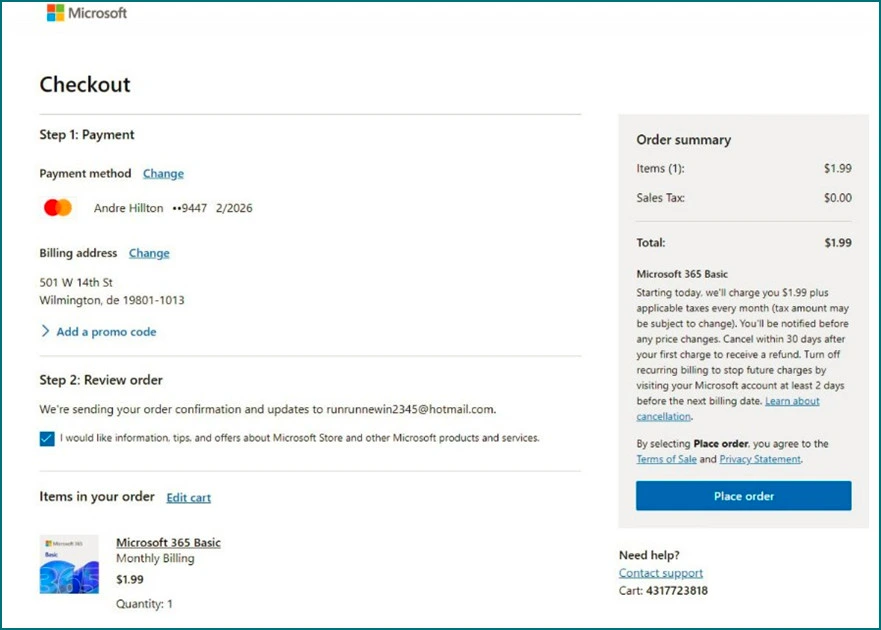
Task: Click the $1.99 price under Monthly Billing
Action: point(130,579)
